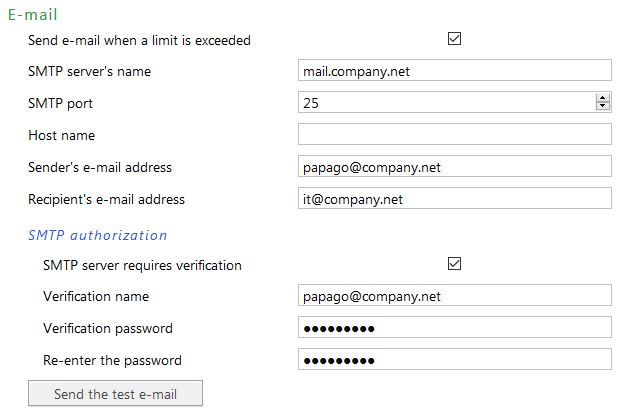Click the SMTP authorization subheading

(x=98, y=235)
